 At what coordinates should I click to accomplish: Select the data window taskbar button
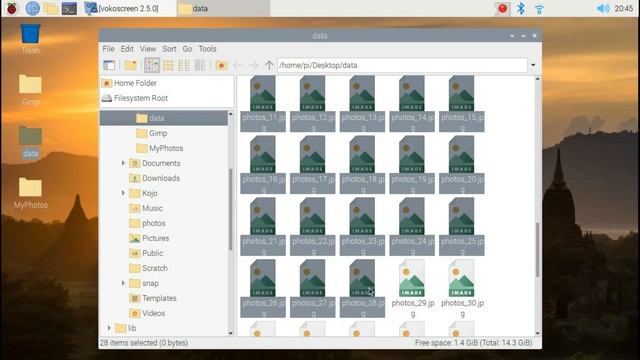[223, 8]
